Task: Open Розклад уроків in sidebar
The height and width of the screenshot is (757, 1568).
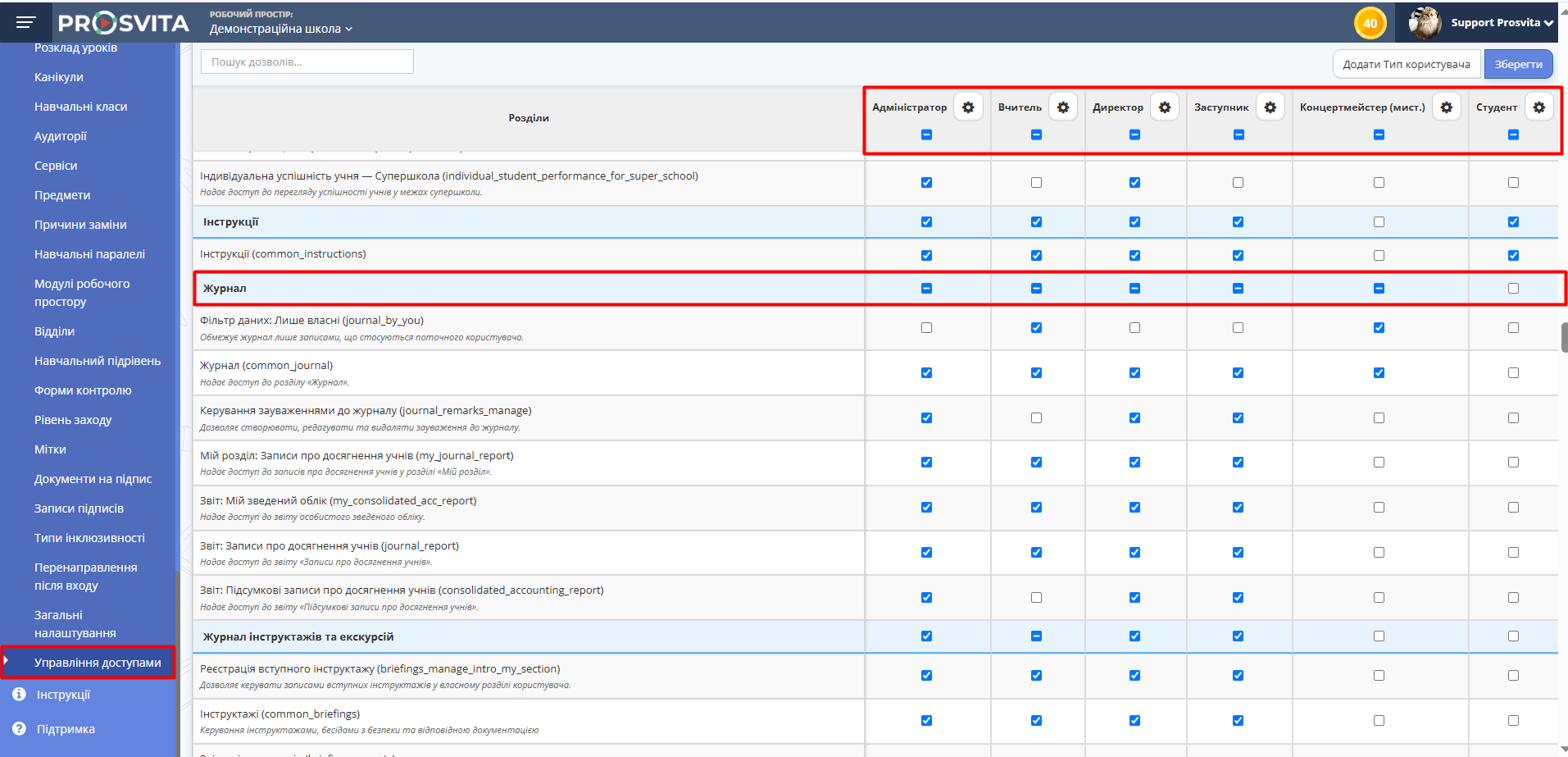Action: [75, 48]
